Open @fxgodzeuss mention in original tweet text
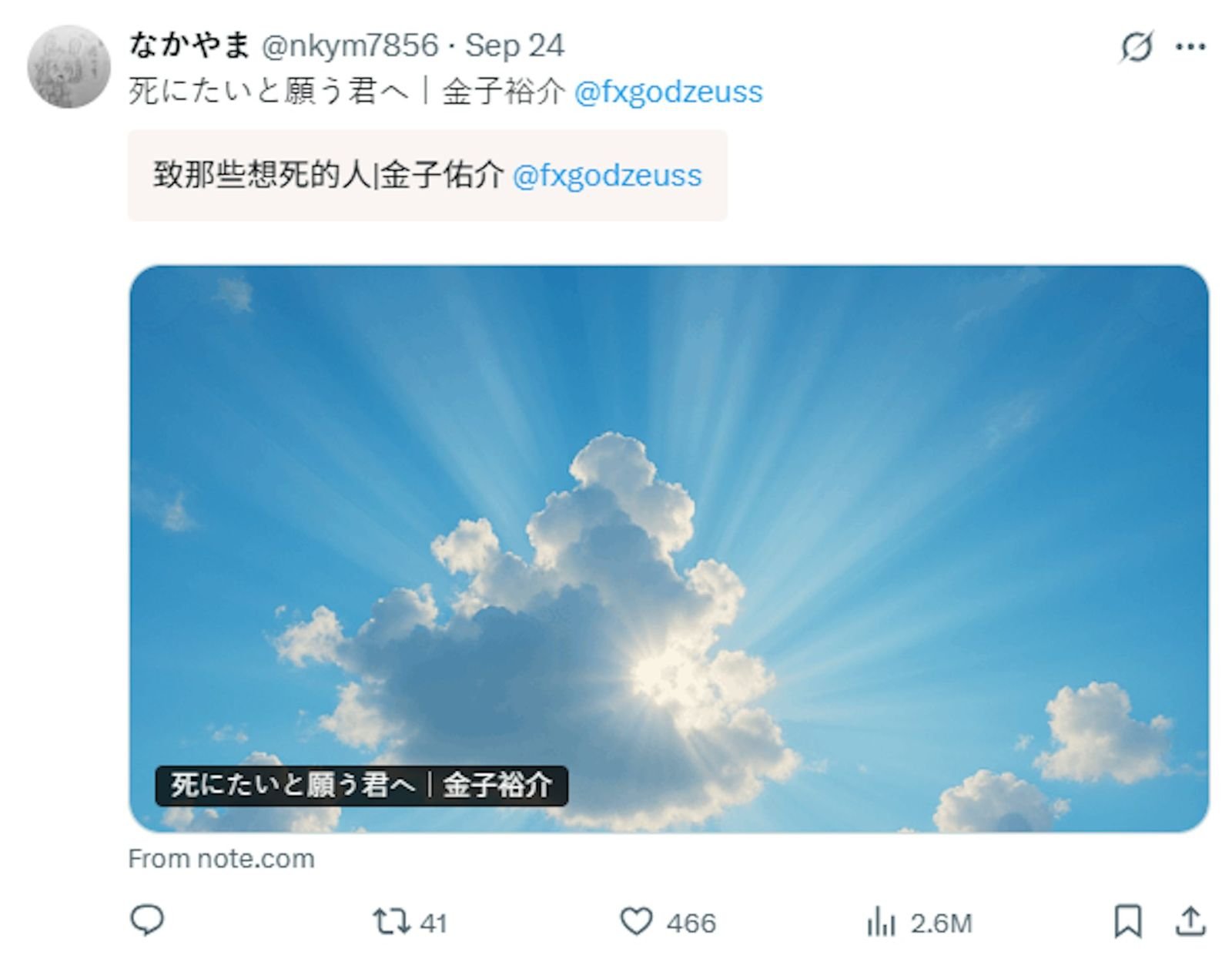The width and height of the screenshot is (1232, 962). [x=668, y=92]
